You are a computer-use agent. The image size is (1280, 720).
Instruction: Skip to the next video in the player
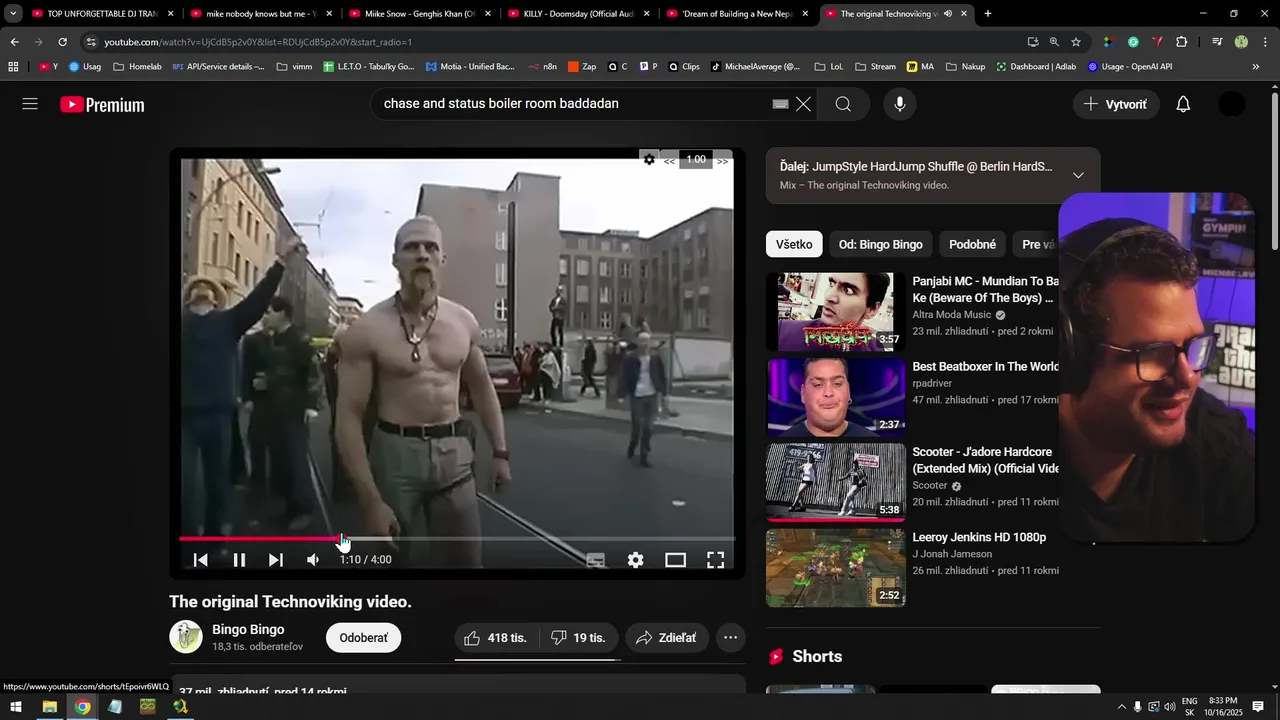point(276,560)
